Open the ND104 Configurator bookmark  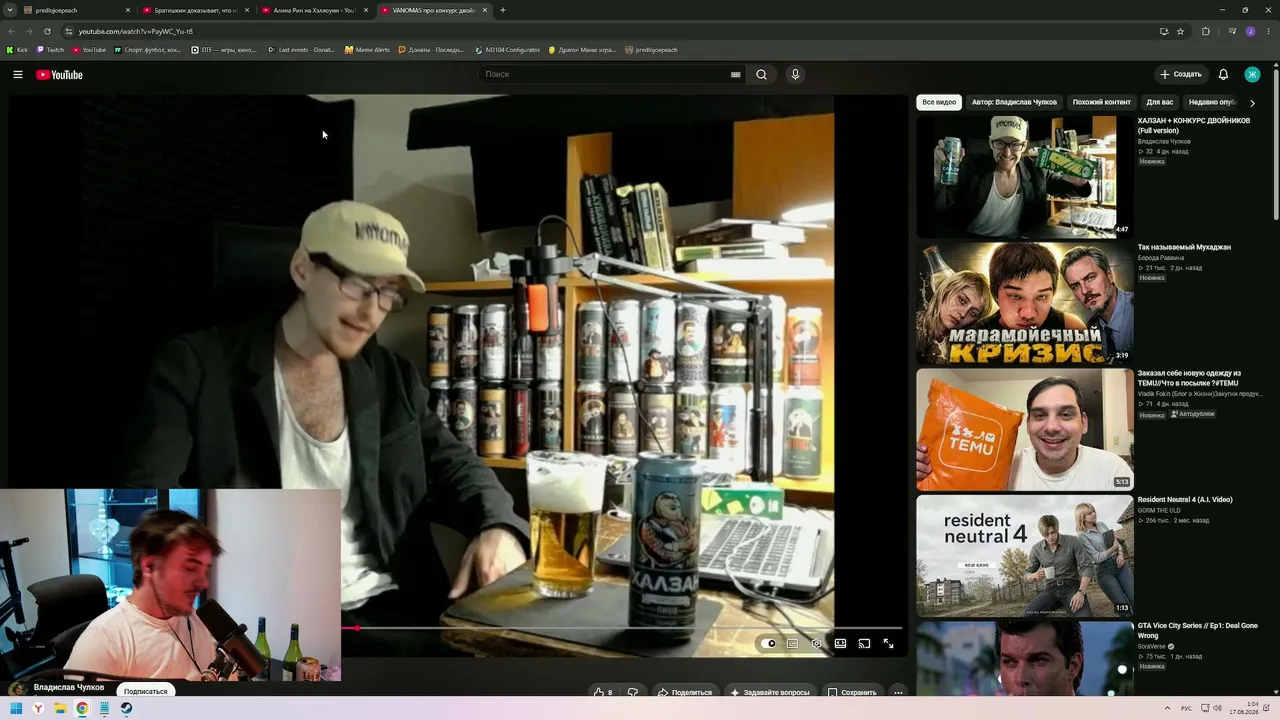pyautogui.click(x=508, y=49)
